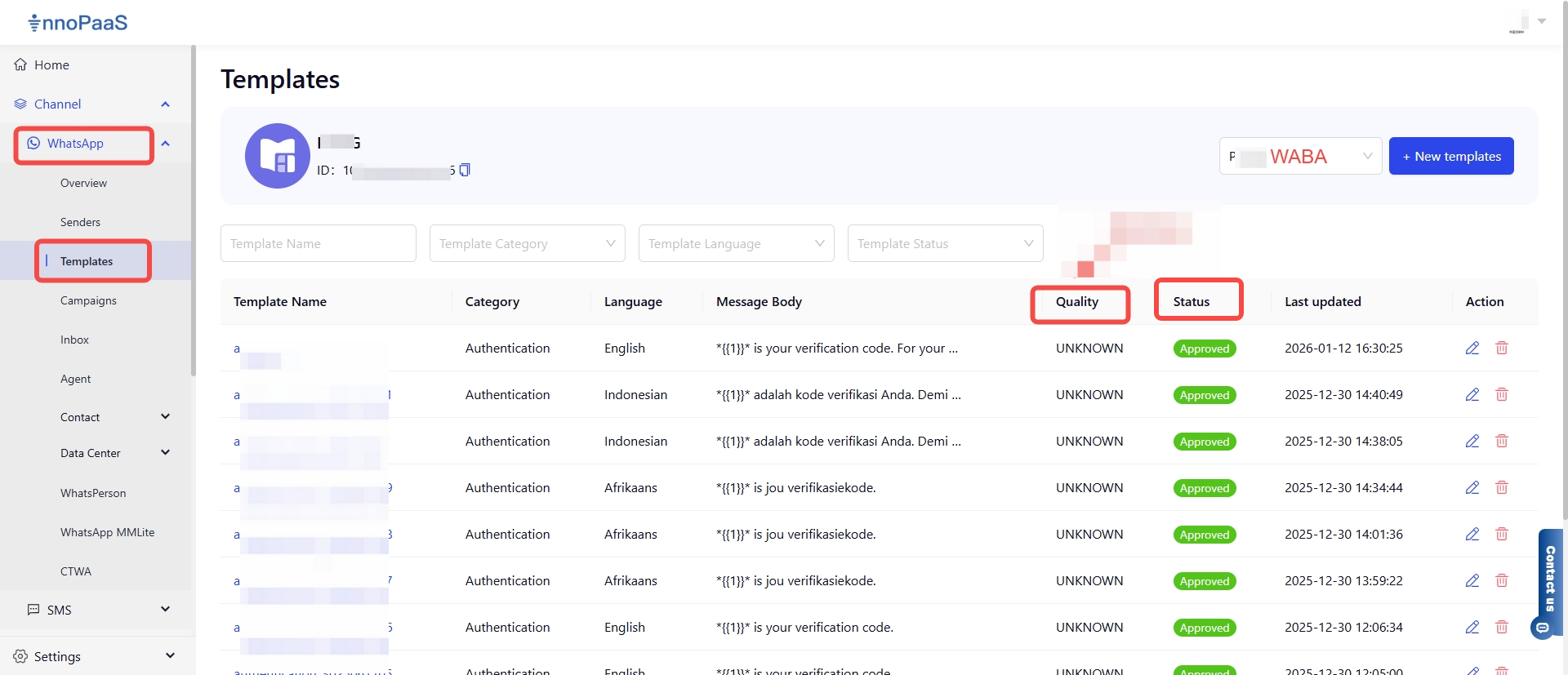Image resolution: width=1568 pixels, height=675 pixels.
Task: Open the Template Language dropdown
Action: point(736,243)
